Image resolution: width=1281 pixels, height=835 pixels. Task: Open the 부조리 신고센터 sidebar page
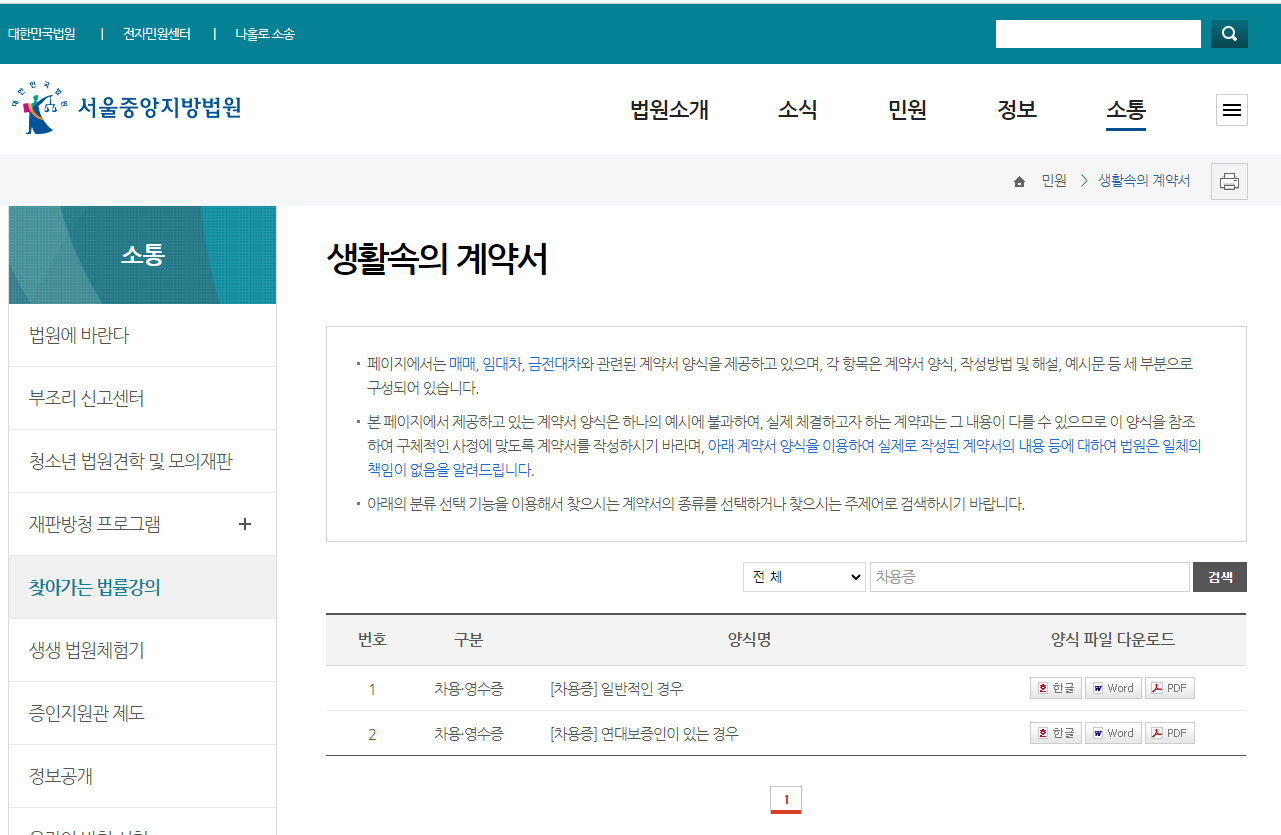pos(88,397)
